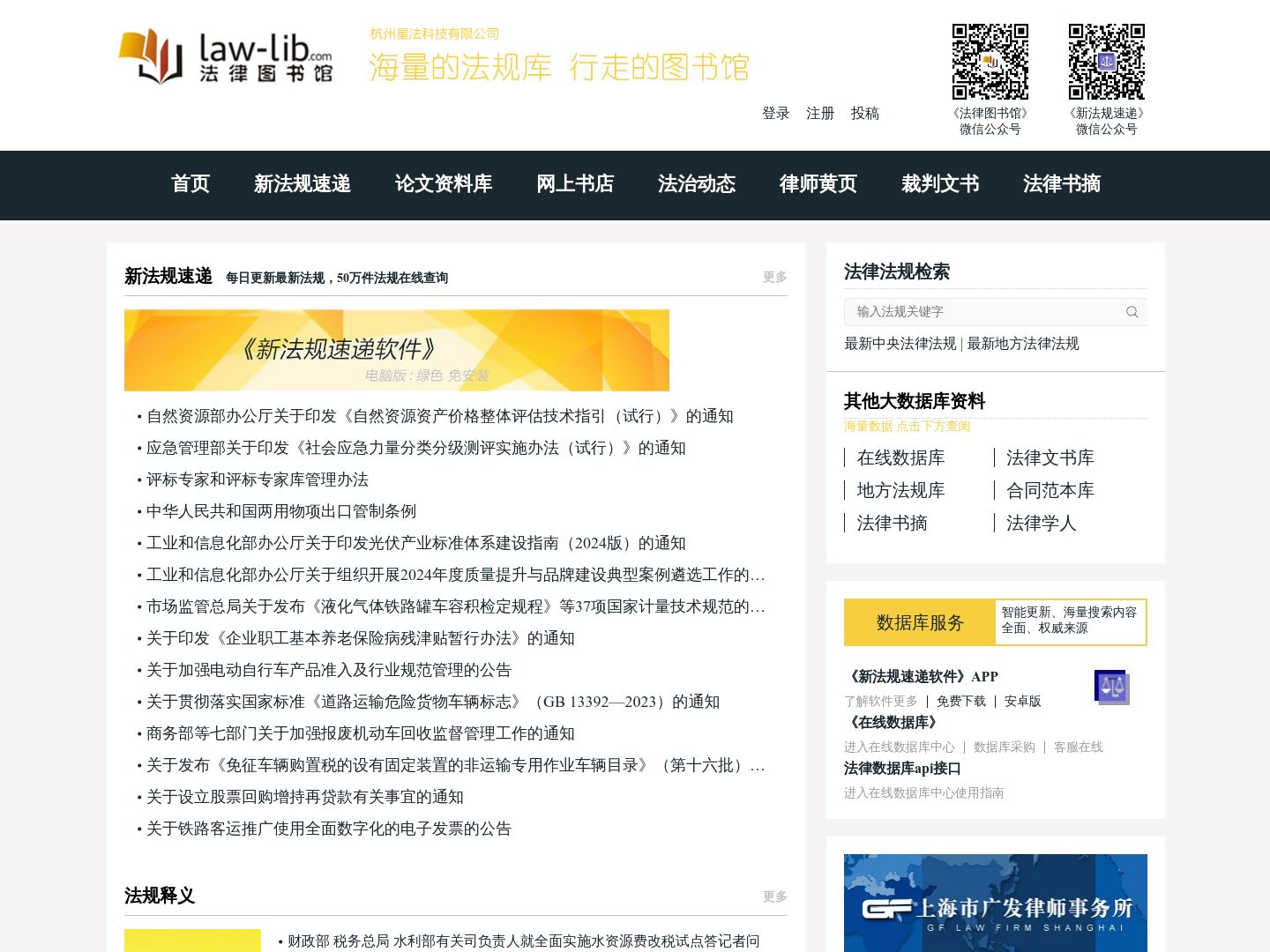Open 免征车辆购置税 第十六批 item

coord(456,766)
